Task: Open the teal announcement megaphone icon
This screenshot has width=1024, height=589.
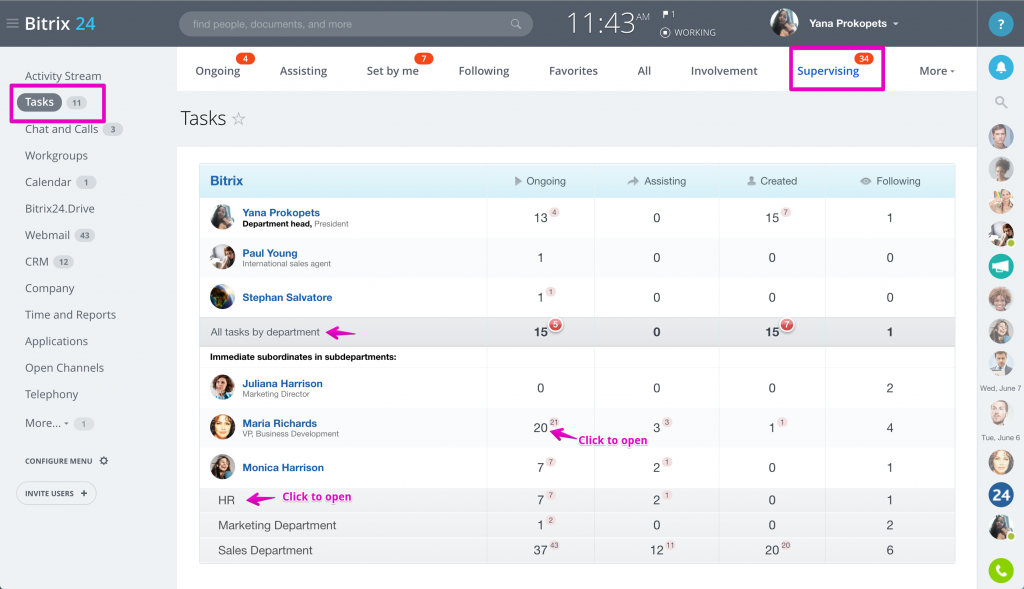Action: pos(1000,266)
